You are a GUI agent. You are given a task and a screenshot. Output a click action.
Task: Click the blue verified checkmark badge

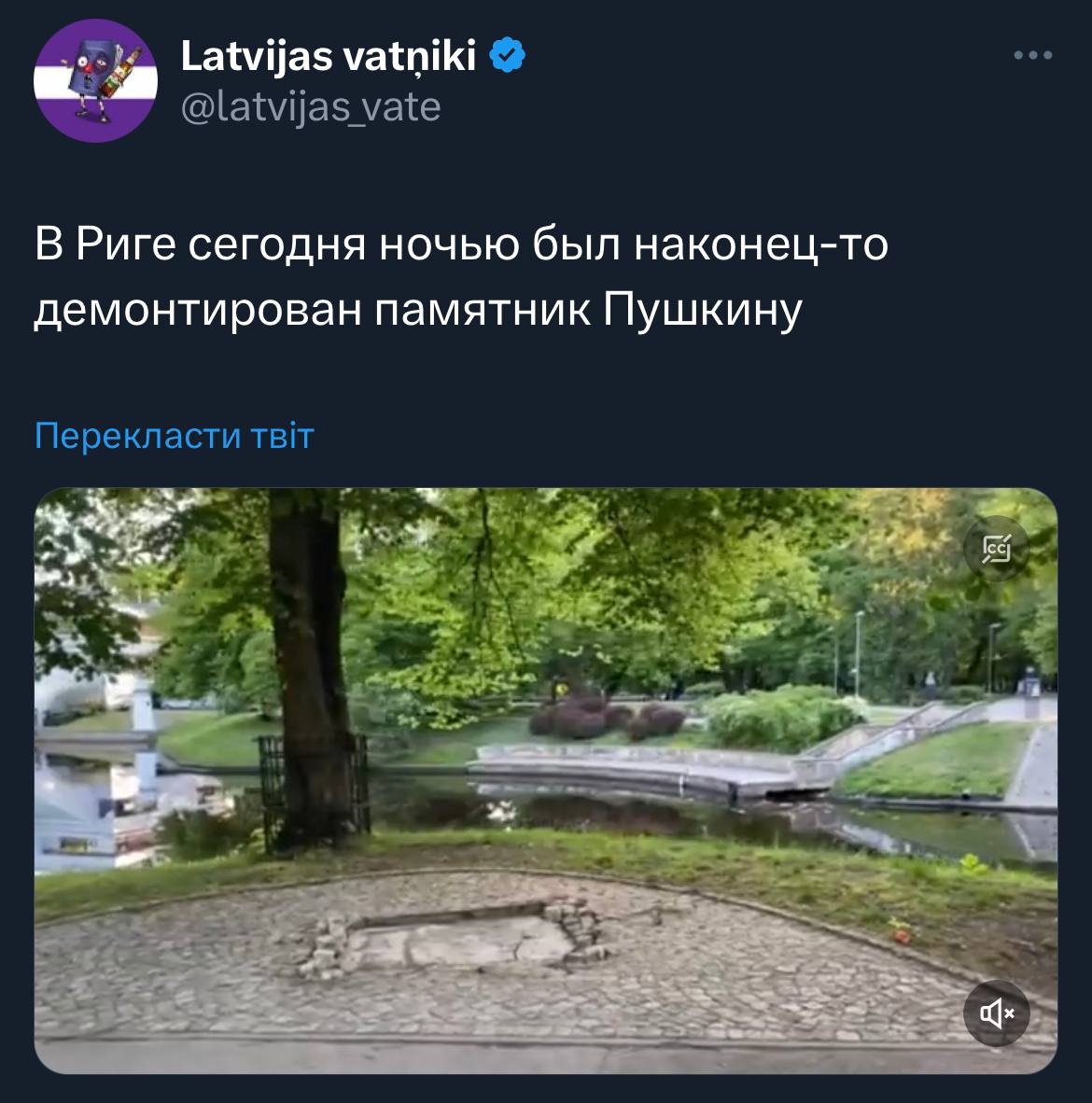pyautogui.click(x=508, y=56)
